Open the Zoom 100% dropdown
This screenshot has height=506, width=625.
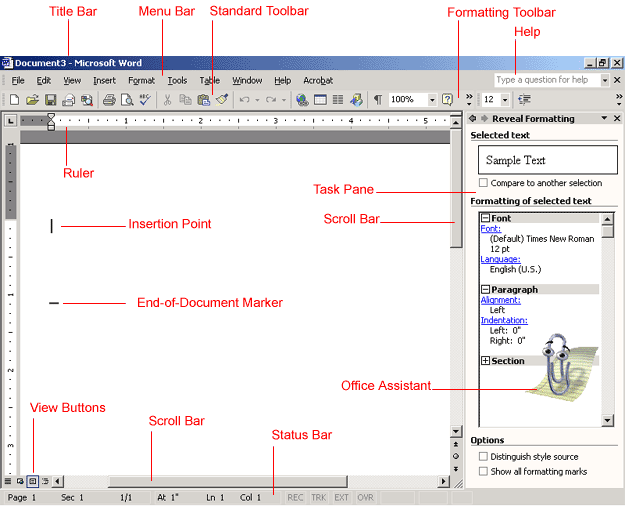click(432, 100)
